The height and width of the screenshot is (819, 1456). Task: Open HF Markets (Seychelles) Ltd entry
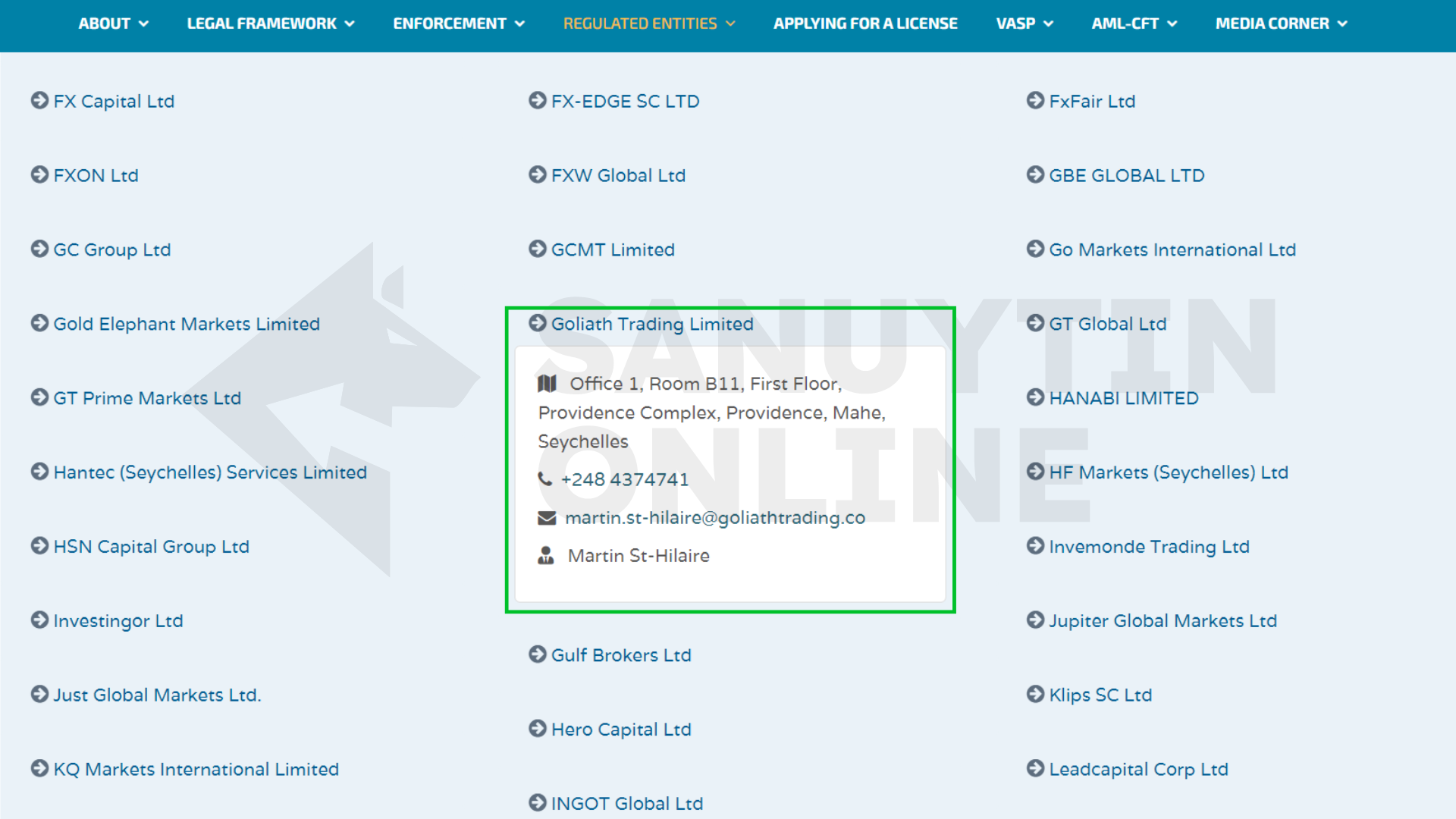(x=1169, y=472)
